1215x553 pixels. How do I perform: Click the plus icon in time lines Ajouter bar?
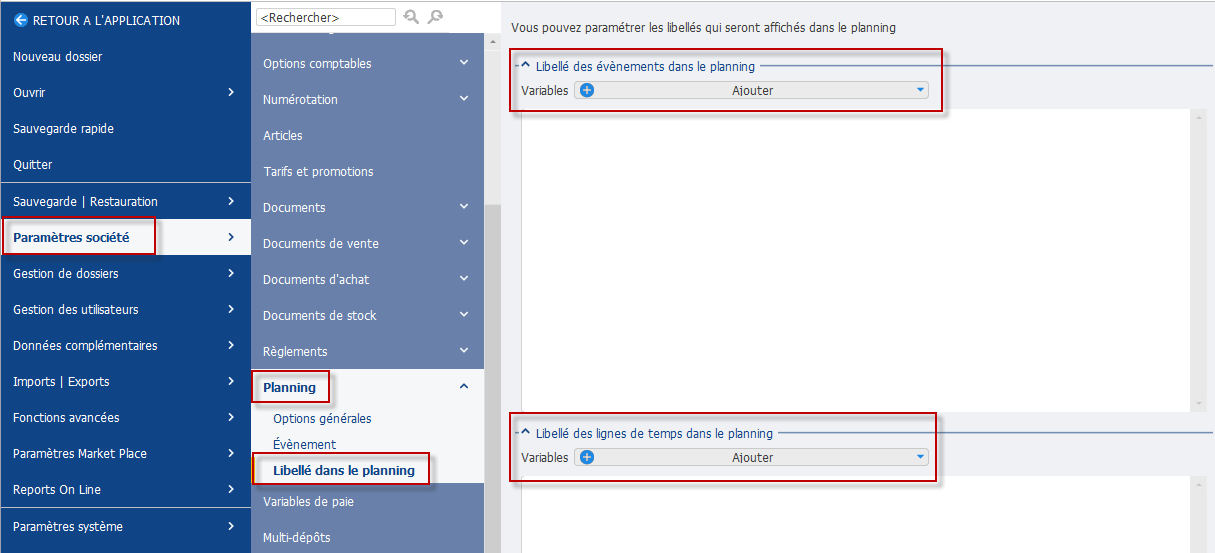point(587,457)
